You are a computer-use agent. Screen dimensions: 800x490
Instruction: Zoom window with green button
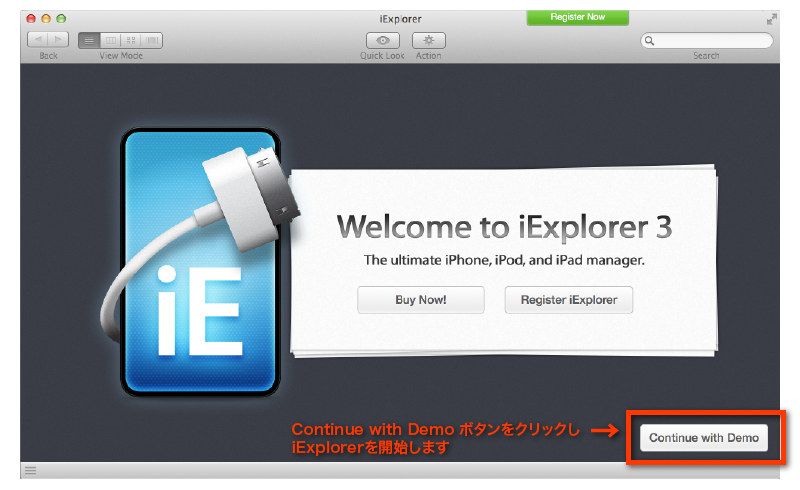pos(61,18)
